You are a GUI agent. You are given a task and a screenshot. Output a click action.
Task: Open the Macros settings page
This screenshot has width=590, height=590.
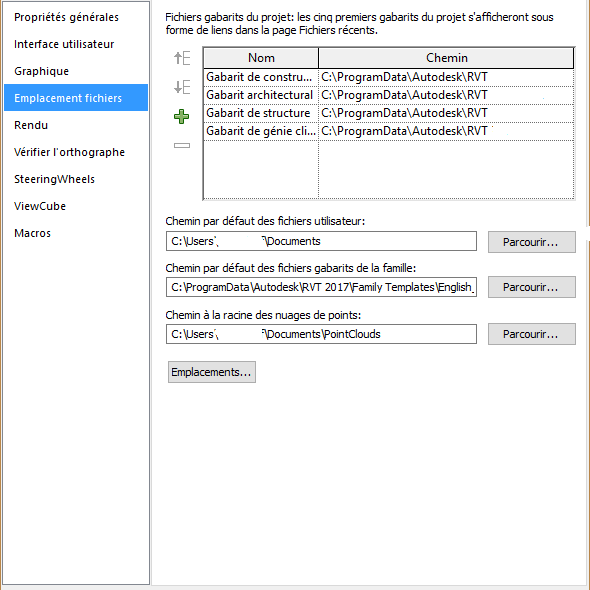[x=32, y=233]
